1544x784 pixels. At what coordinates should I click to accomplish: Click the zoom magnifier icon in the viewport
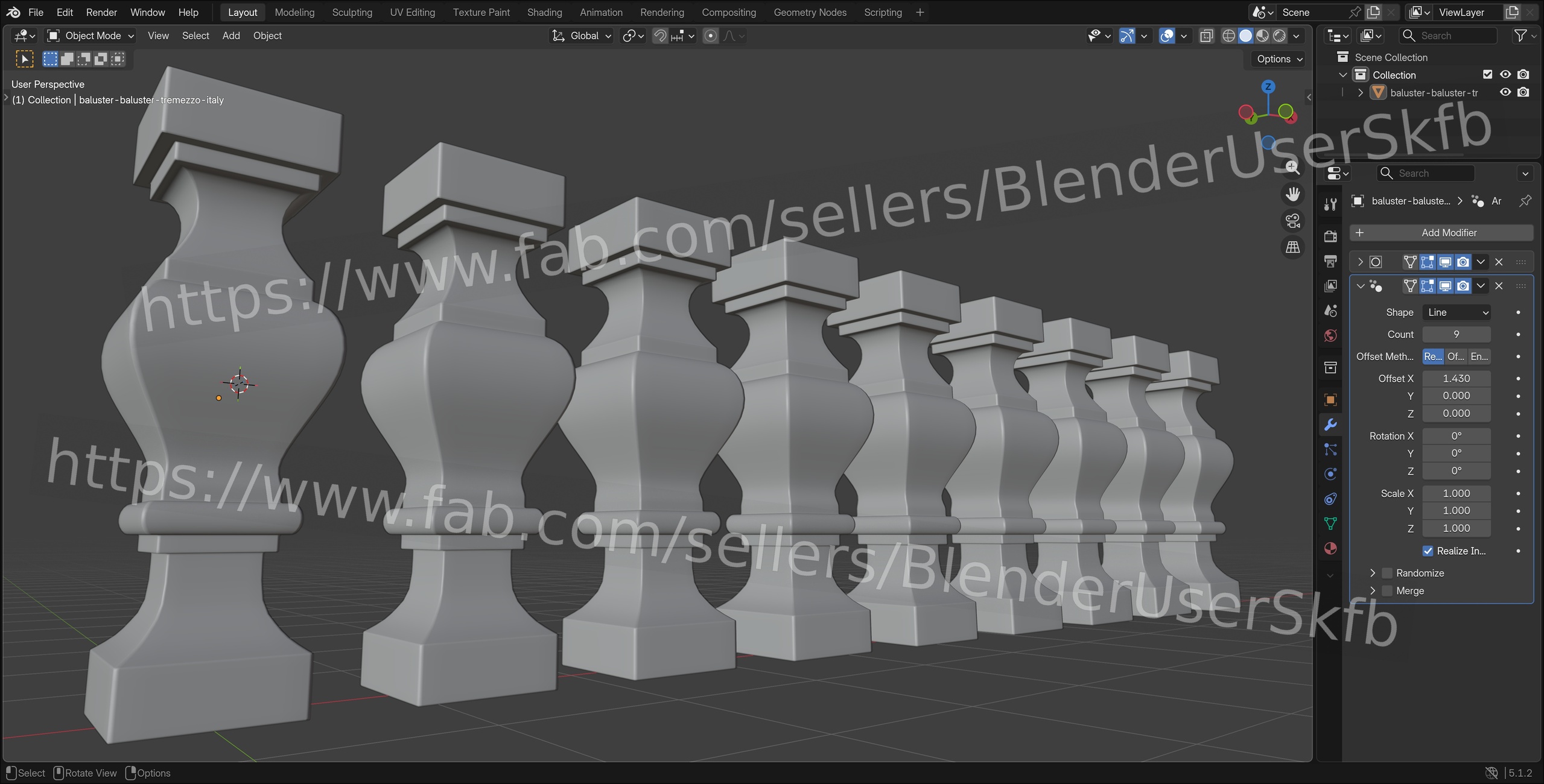point(1292,168)
